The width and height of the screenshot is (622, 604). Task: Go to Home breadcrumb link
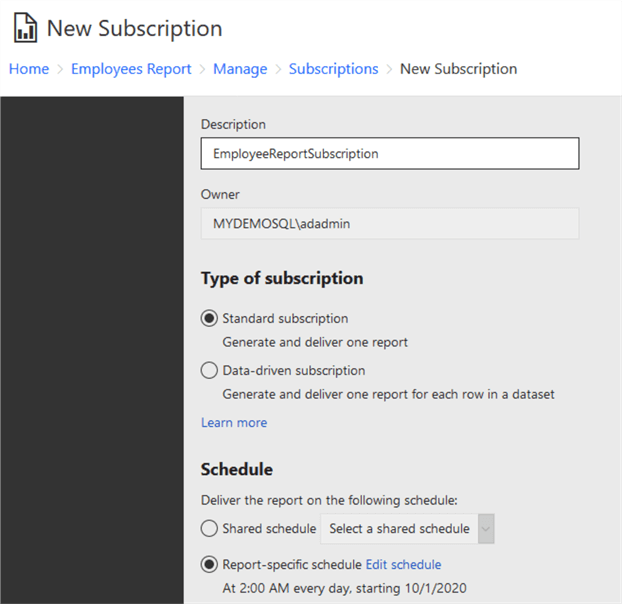29,69
